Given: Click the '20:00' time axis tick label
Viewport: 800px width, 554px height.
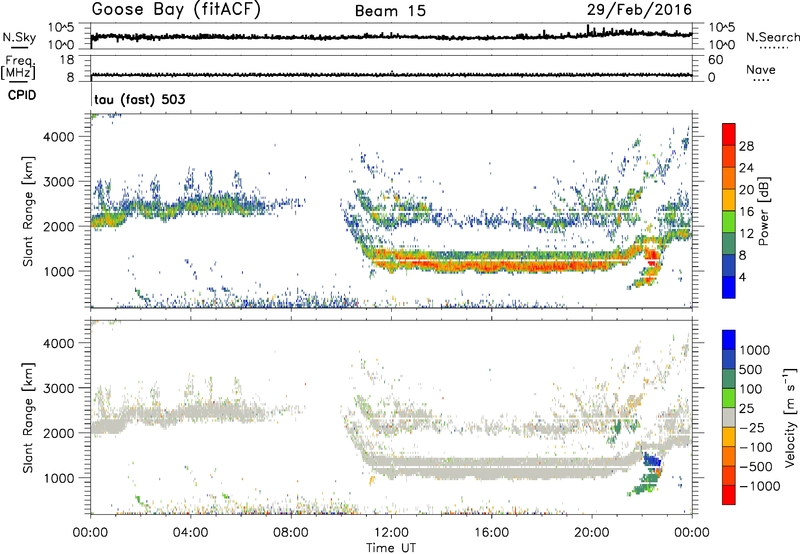Looking at the screenshot, I should pyautogui.click(x=592, y=533).
